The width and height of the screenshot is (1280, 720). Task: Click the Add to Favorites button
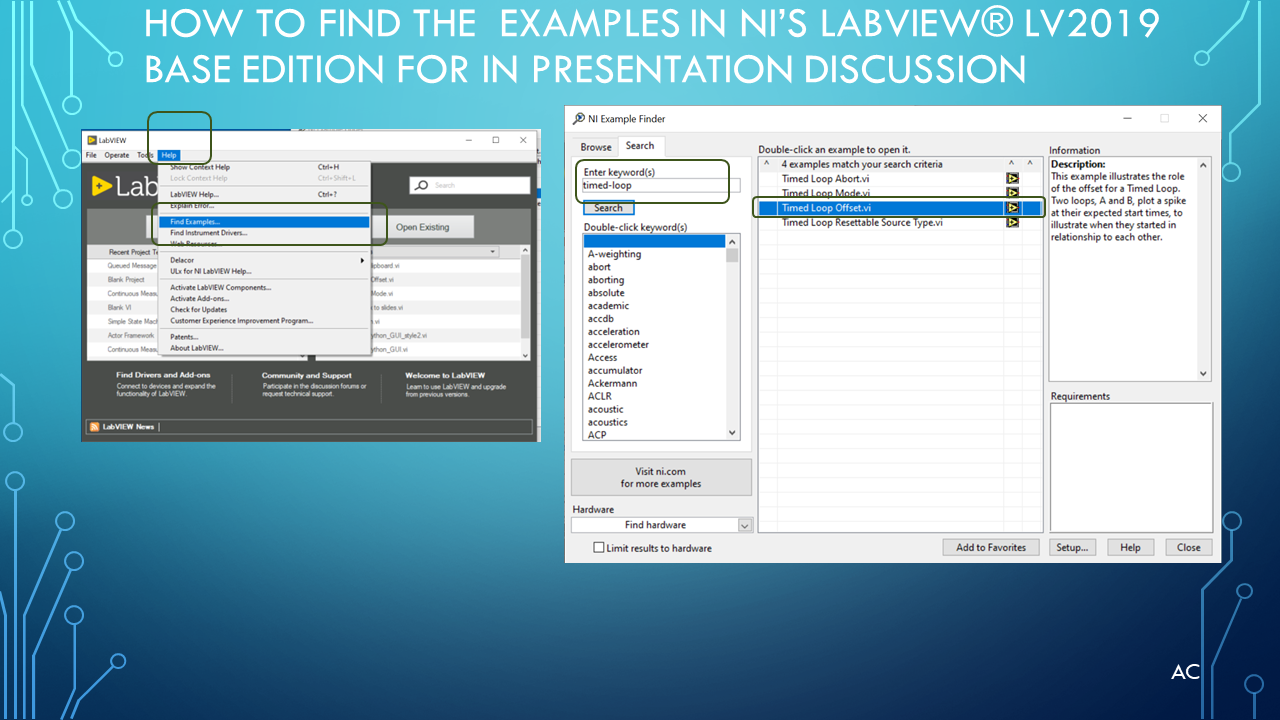pyautogui.click(x=991, y=547)
